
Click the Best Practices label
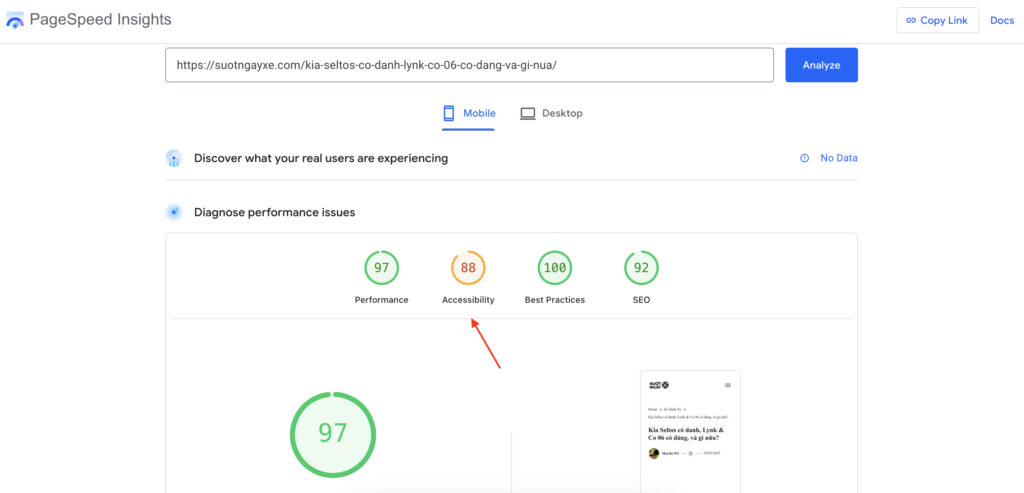tap(554, 300)
